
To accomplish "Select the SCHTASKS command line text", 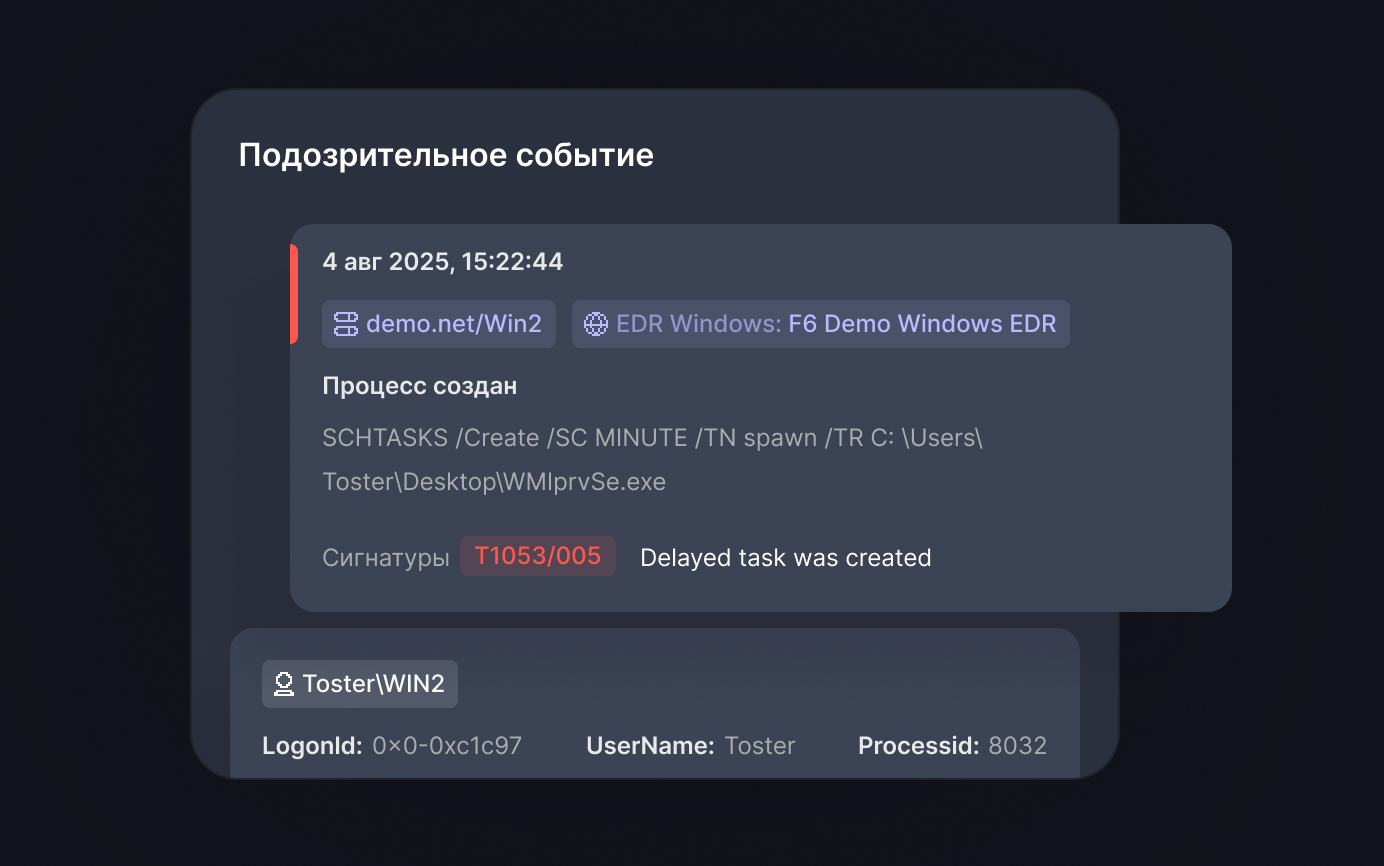I will click(652, 458).
